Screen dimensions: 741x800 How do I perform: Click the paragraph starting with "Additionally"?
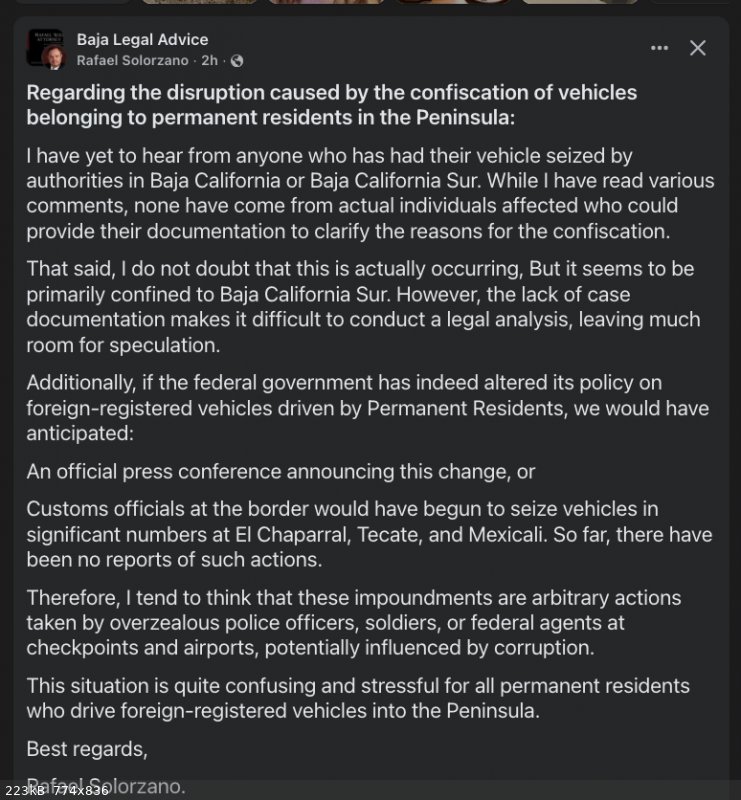pos(363,408)
